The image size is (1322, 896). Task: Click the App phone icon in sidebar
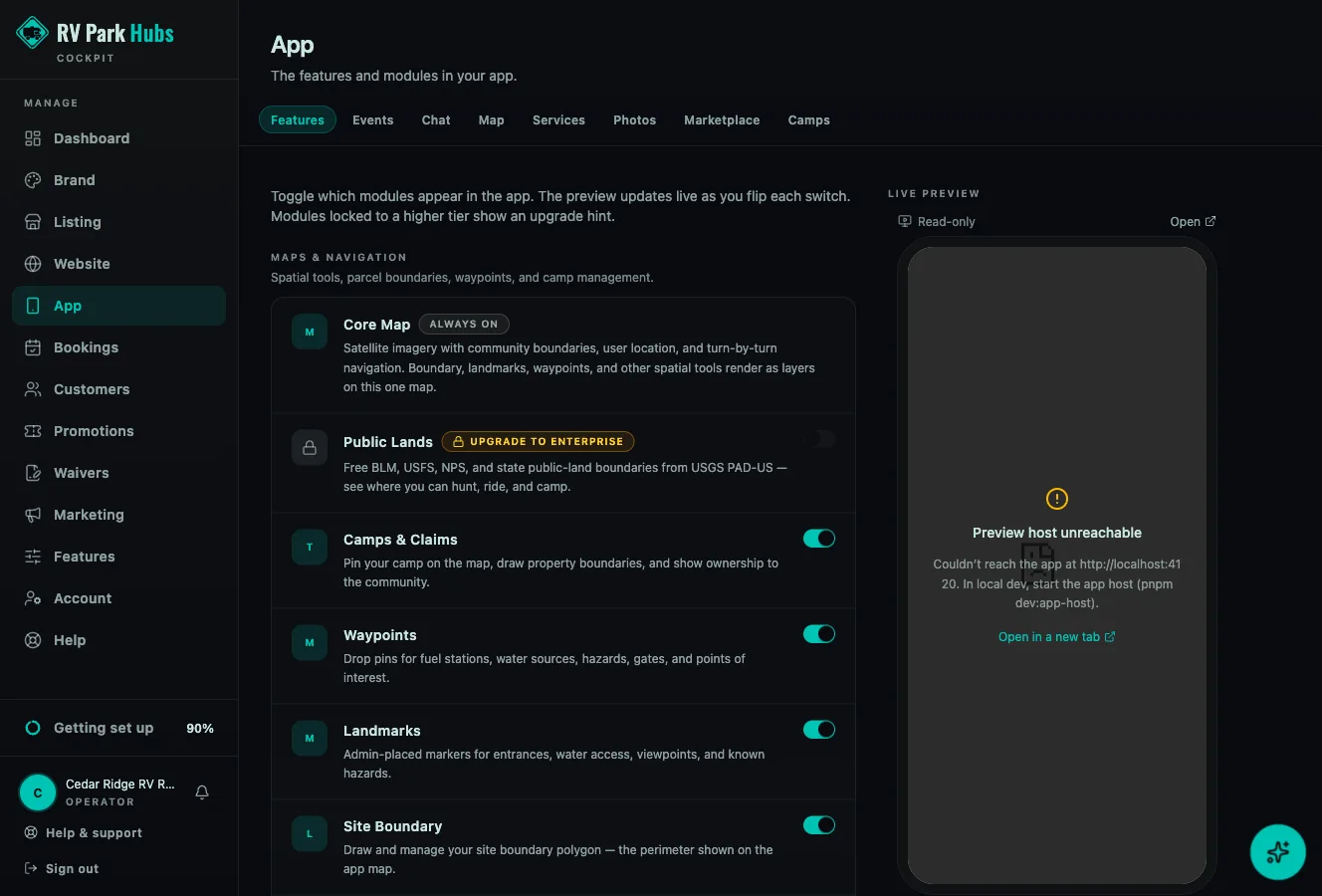click(33, 306)
